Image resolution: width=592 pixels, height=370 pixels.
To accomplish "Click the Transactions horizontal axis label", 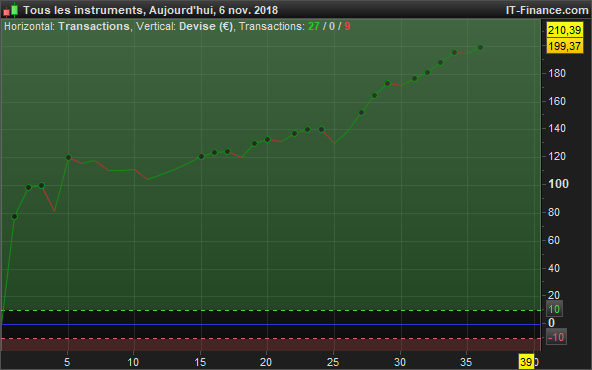I will [x=94, y=26].
